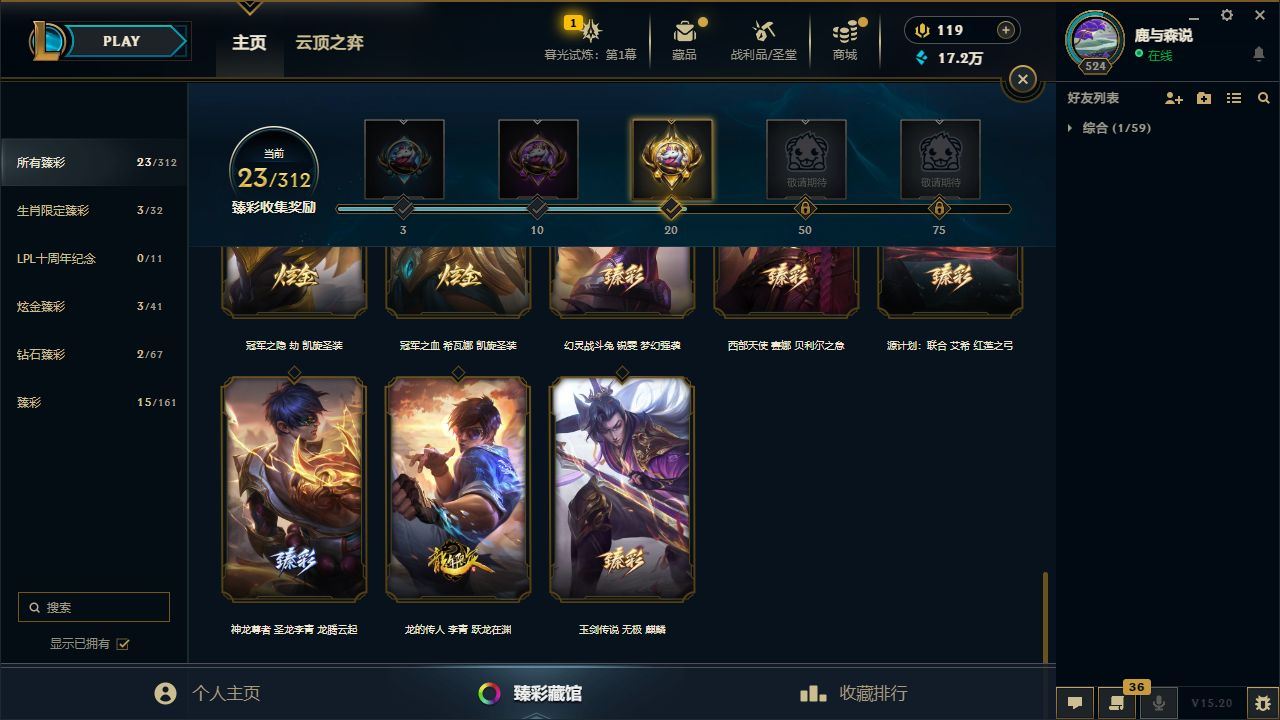Image resolution: width=1280 pixels, height=720 pixels.
Task: Expand the 综合 (1/59) friend group
Action: click(1109, 128)
